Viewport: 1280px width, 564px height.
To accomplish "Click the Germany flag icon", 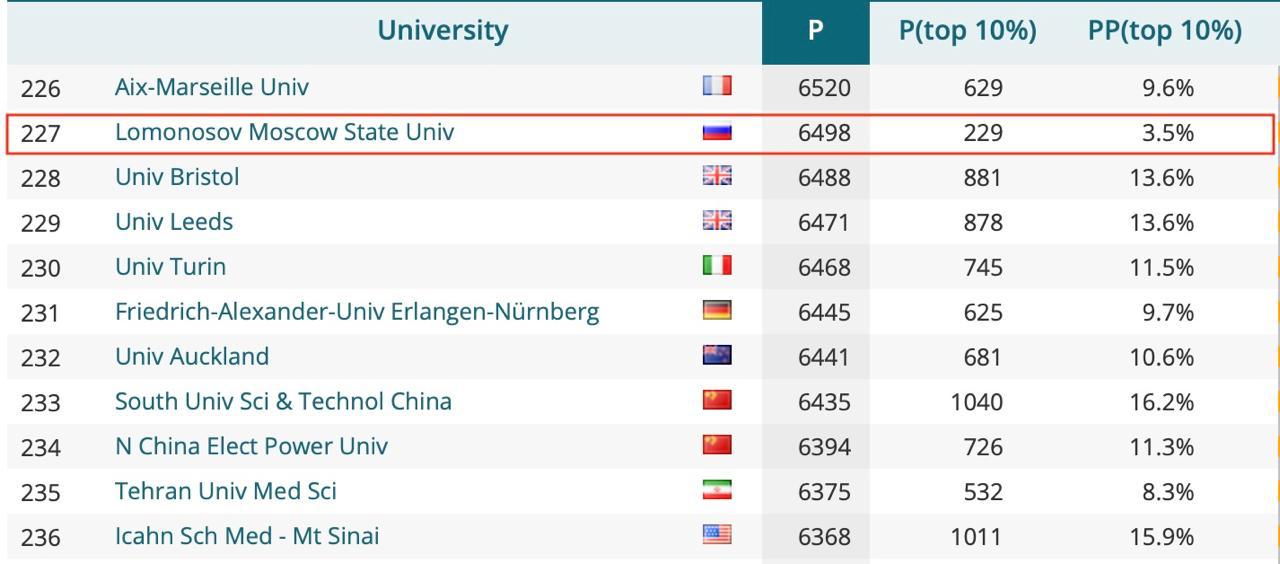I will 717,310.
